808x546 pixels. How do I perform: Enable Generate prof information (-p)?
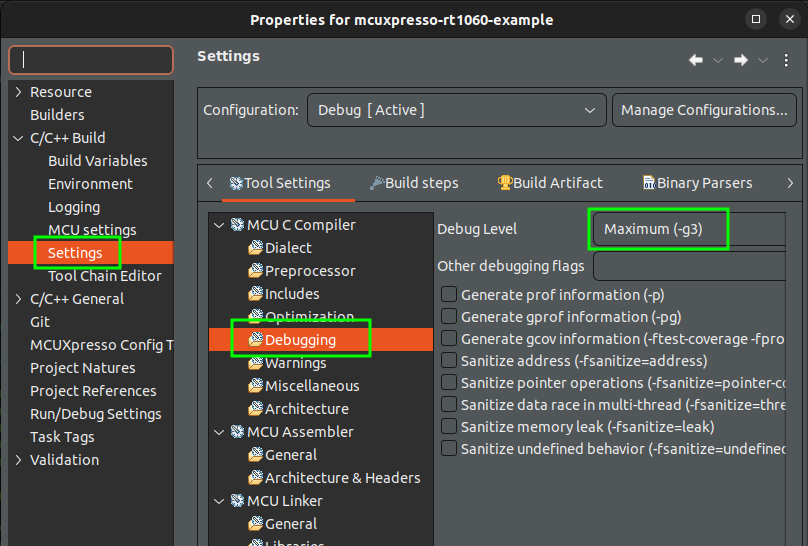tap(450, 295)
